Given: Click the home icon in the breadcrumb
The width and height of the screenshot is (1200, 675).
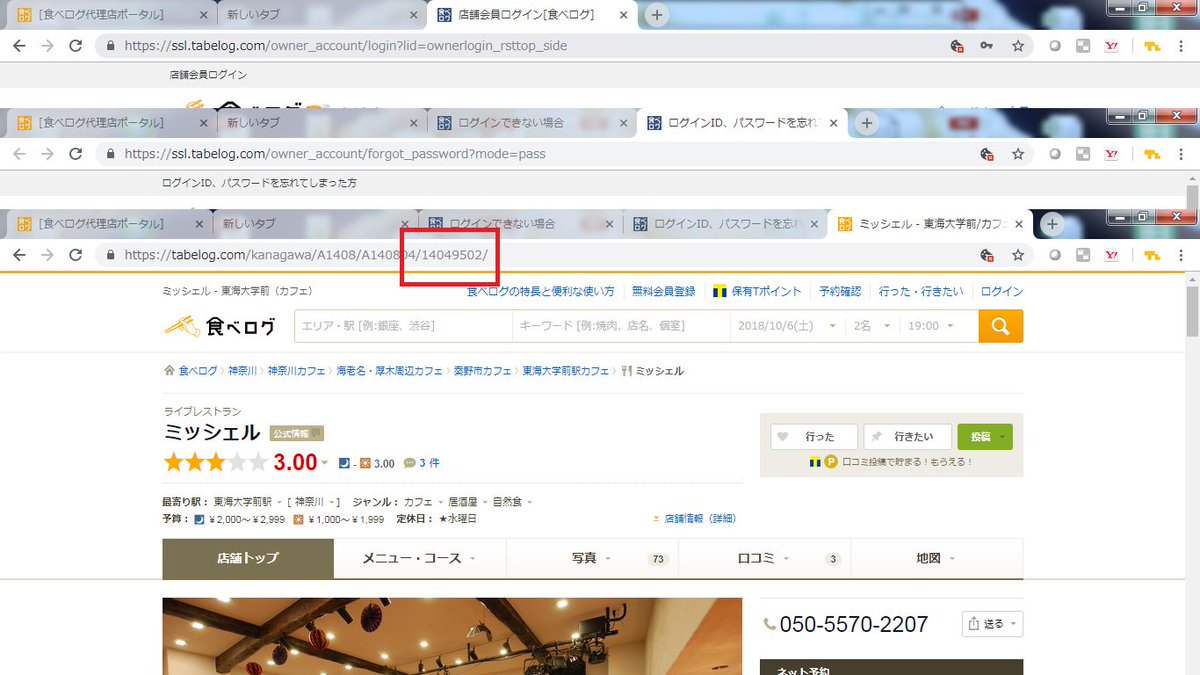Looking at the screenshot, I should (x=169, y=371).
